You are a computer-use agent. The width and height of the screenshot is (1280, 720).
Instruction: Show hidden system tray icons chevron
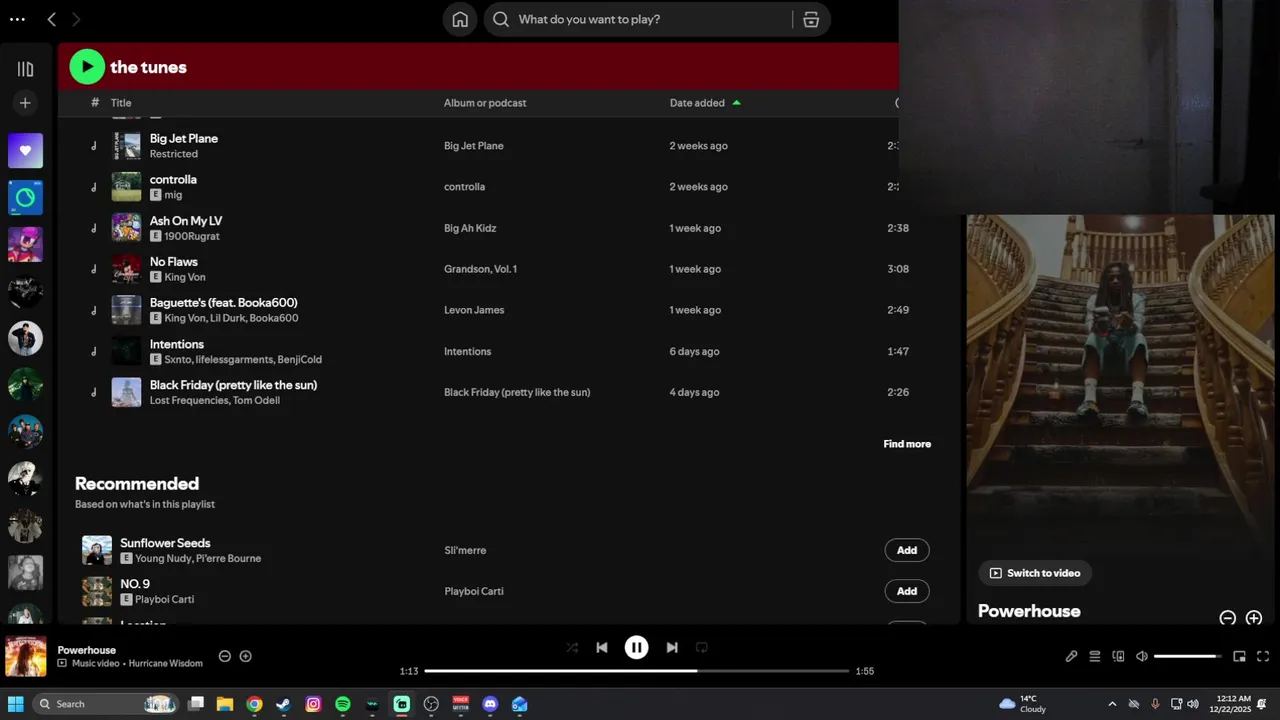tap(1112, 704)
